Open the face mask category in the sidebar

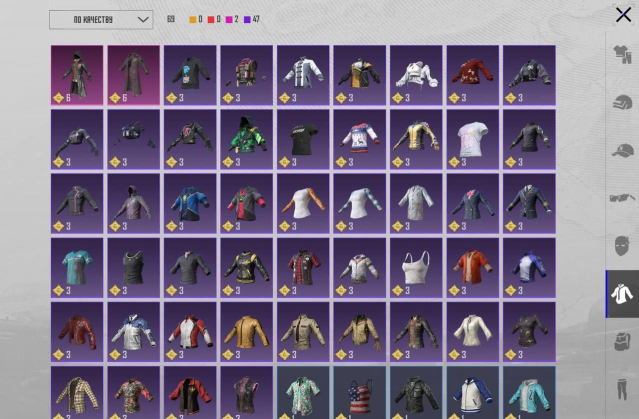coord(622,246)
